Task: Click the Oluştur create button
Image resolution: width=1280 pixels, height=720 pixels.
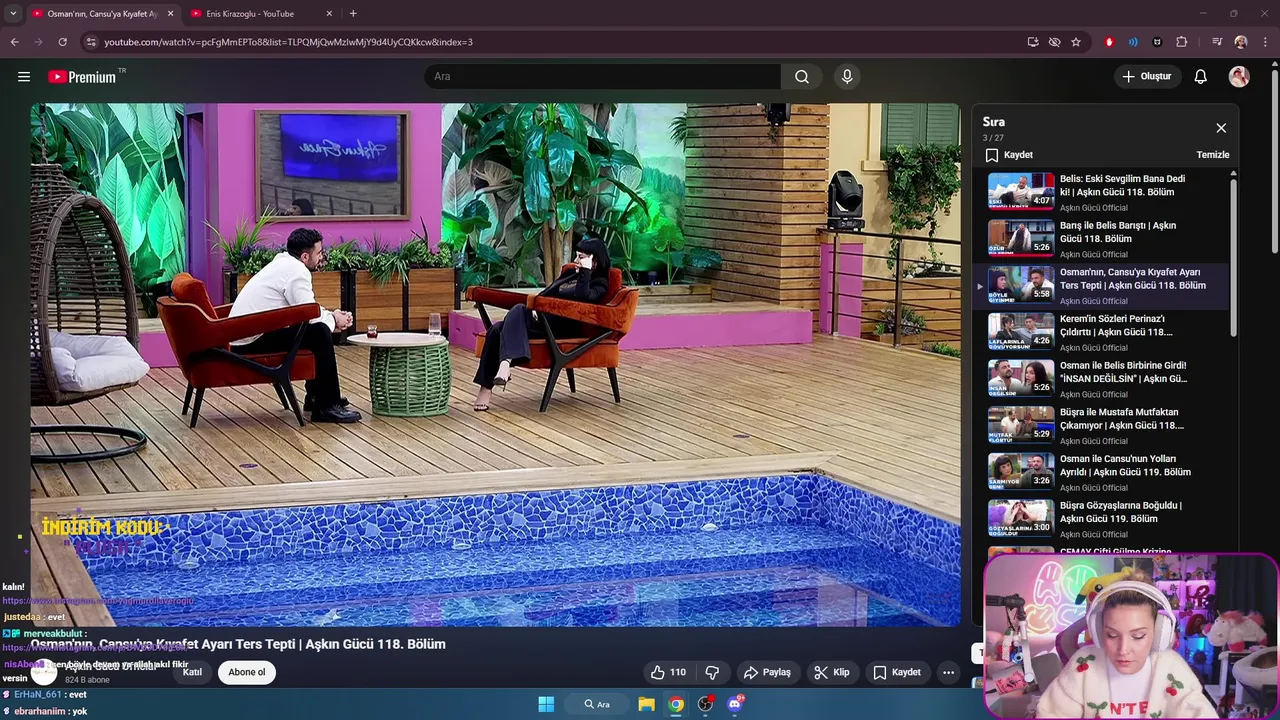Action: [x=1147, y=77]
